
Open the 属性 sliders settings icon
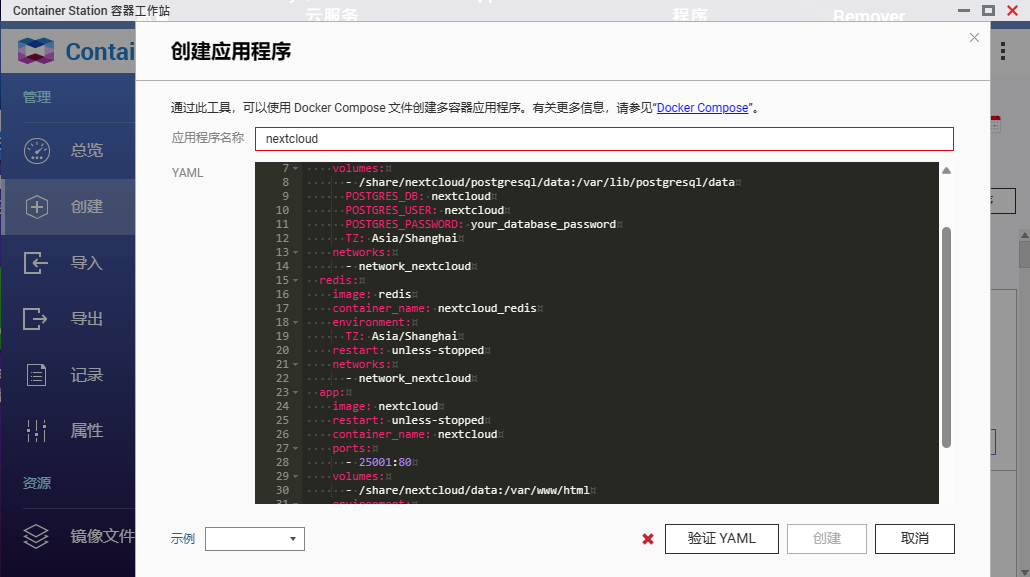(x=37, y=431)
